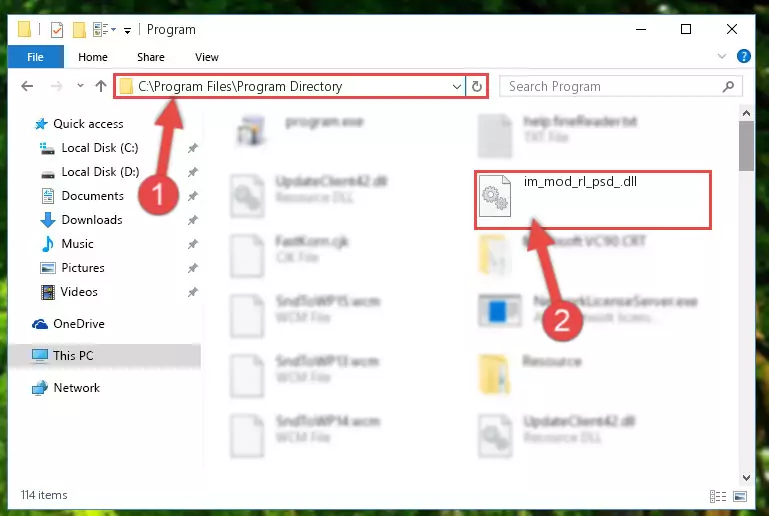Unpin Music via its pin icon
Screen dimensions: 769x516
[x=193, y=244]
